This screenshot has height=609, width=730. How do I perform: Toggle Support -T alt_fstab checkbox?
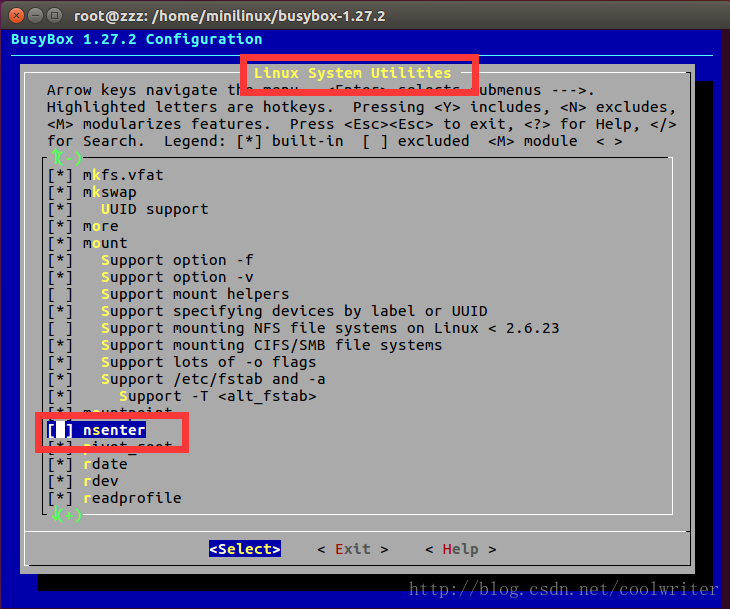60,397
